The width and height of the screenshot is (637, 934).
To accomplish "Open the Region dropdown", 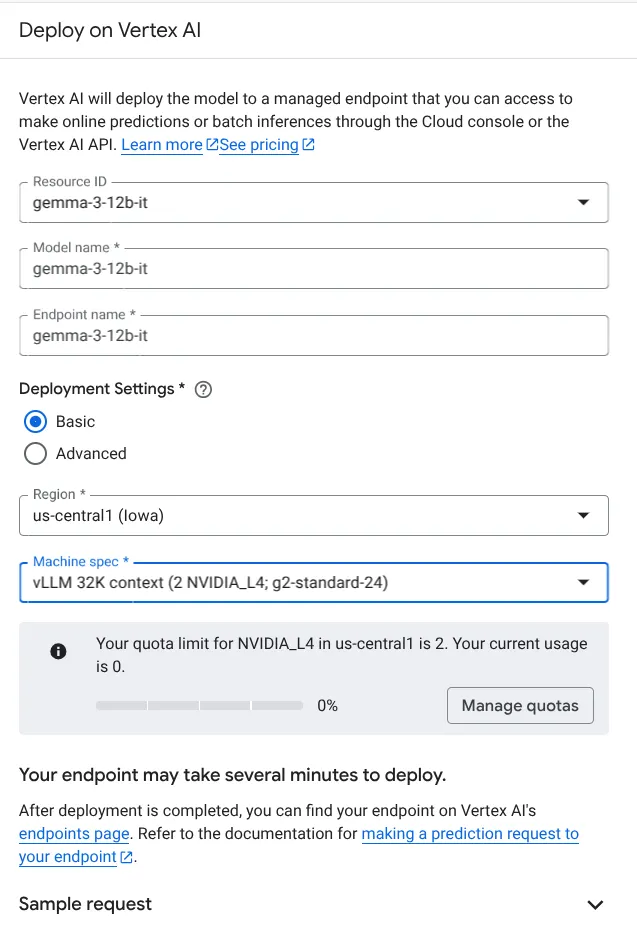I will click(x=313, y=515).
